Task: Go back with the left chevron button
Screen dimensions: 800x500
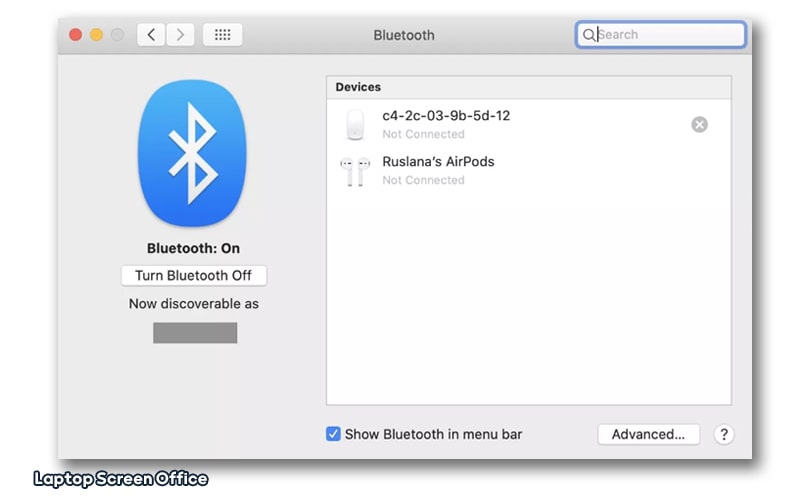Action: coord(151,35)
